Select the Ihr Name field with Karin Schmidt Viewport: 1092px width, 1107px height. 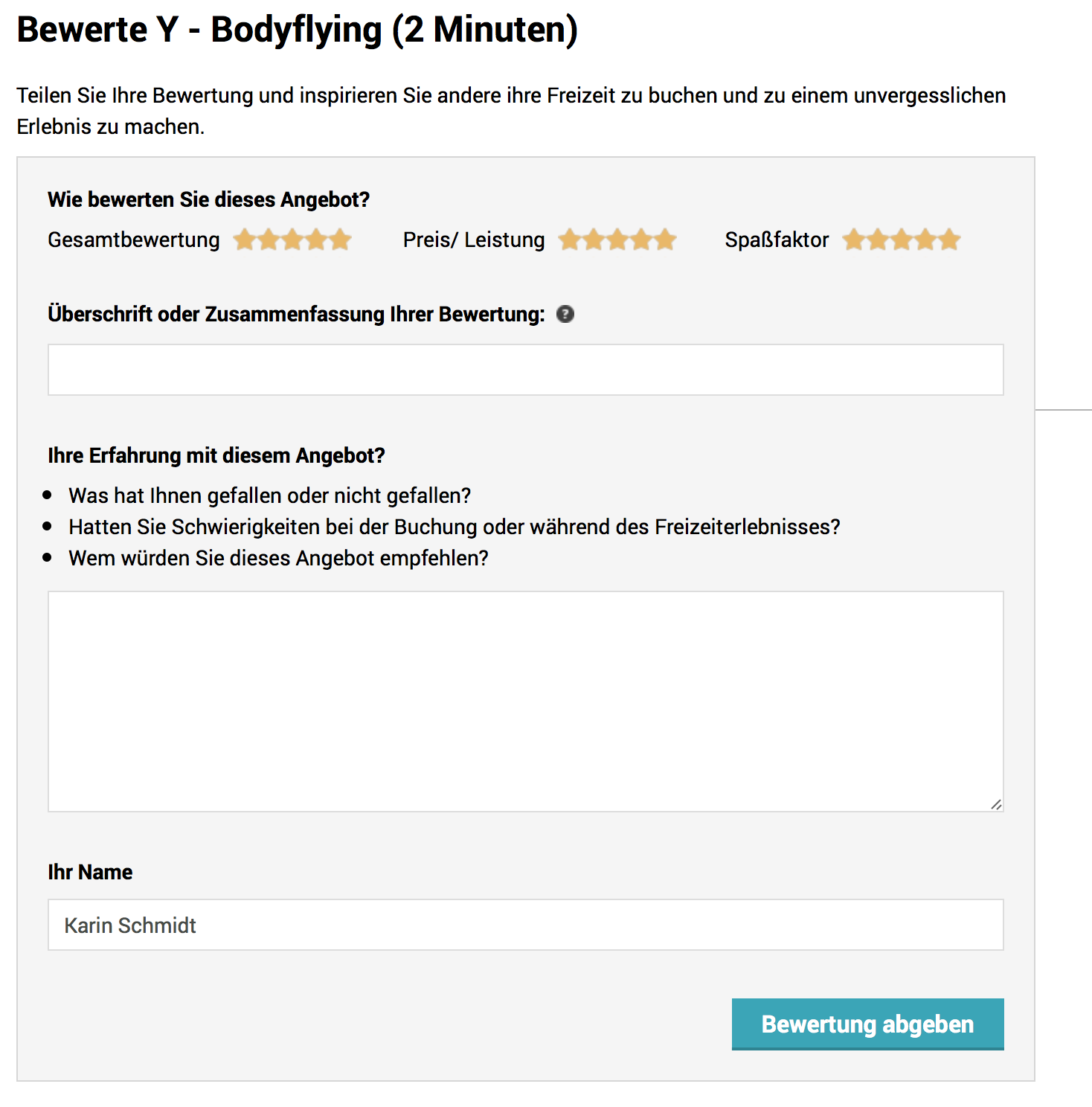pyautogui.click(x=526, y=925)
